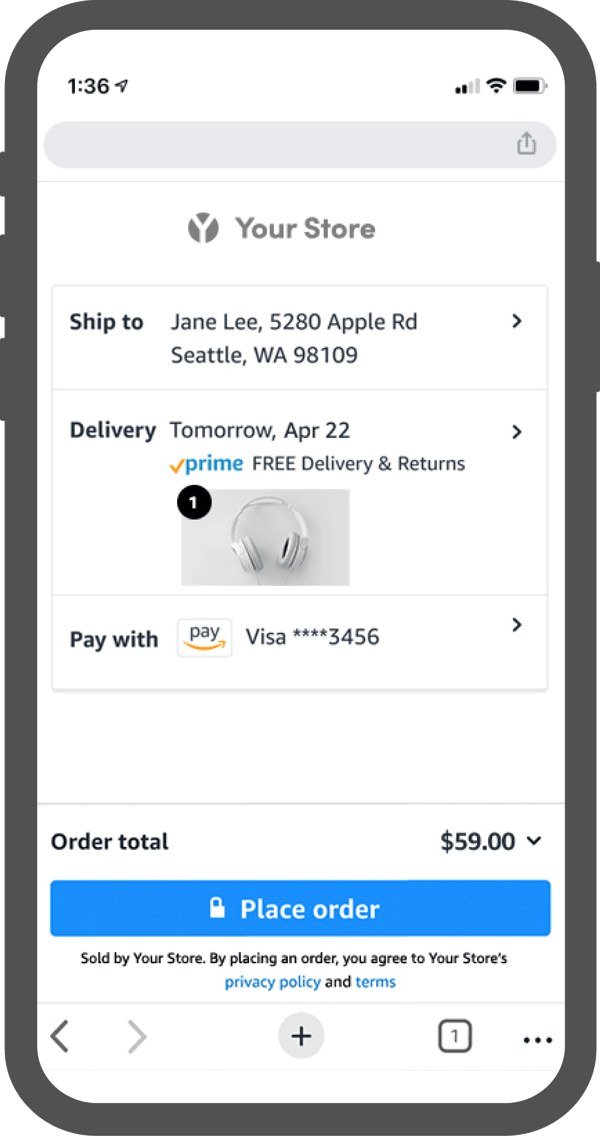Open the Delivery options chevron
Screen dimensions: 600x1136
pos(517,432)
